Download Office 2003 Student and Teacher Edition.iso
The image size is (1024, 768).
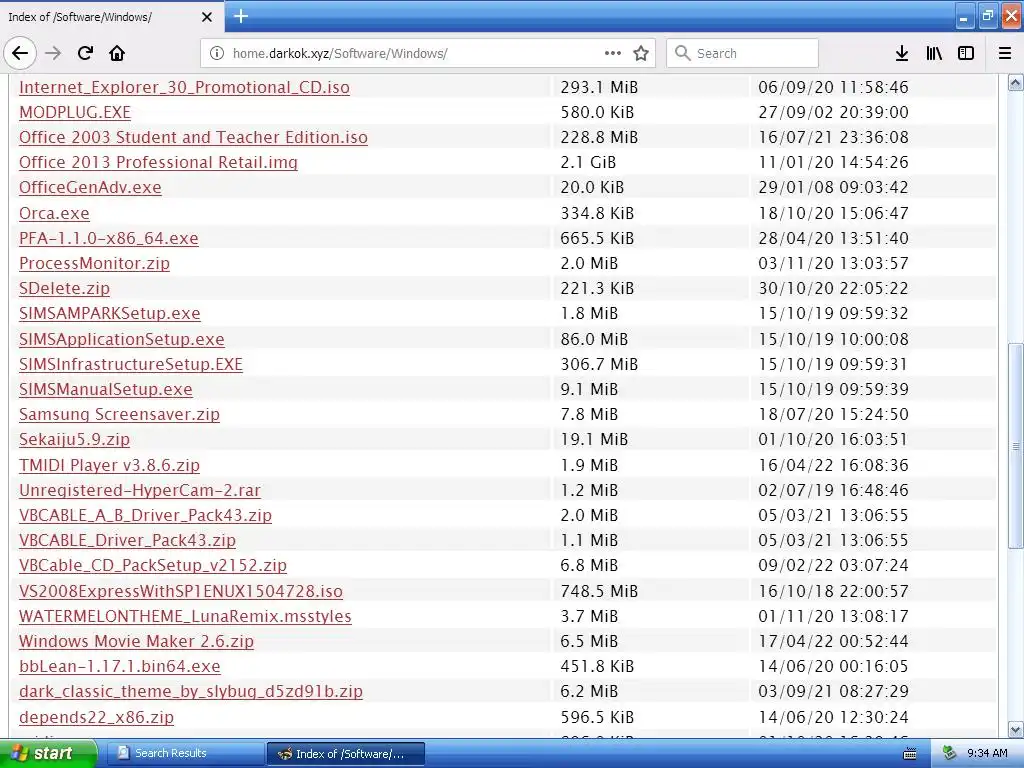pos(193,137)
